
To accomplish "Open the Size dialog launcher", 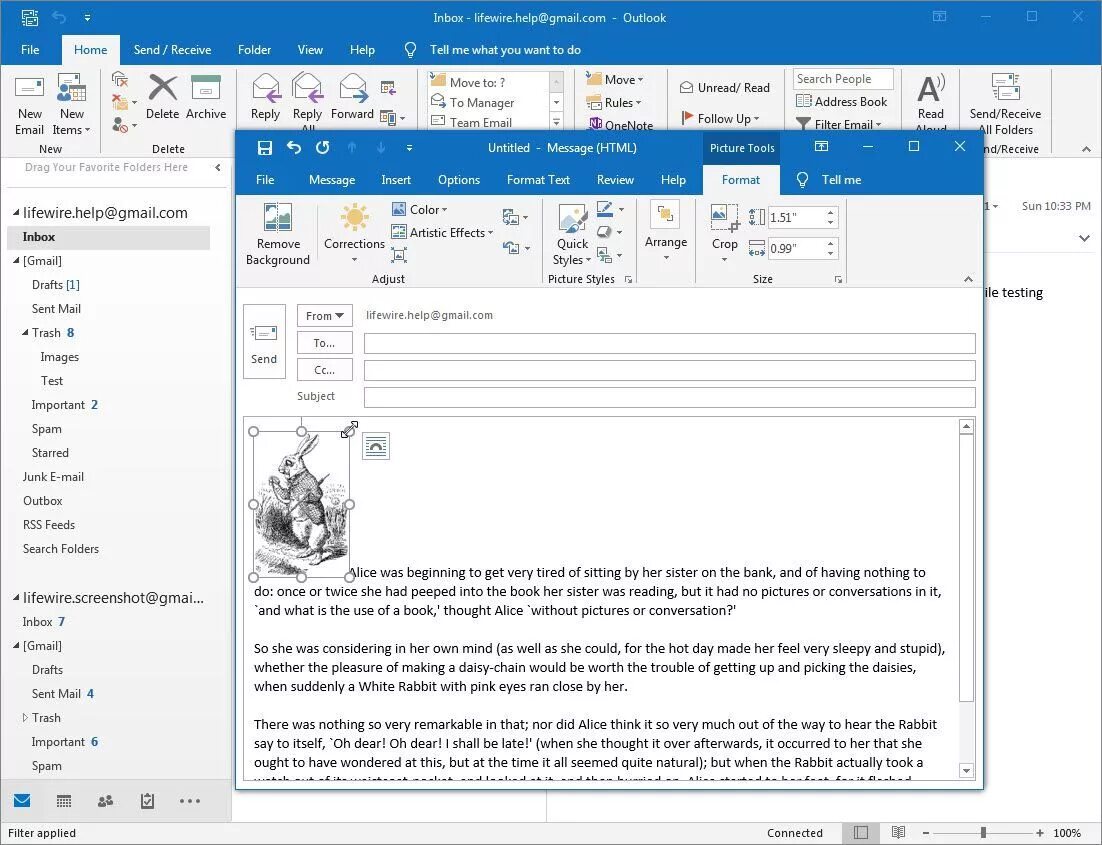I will (838, 279).
